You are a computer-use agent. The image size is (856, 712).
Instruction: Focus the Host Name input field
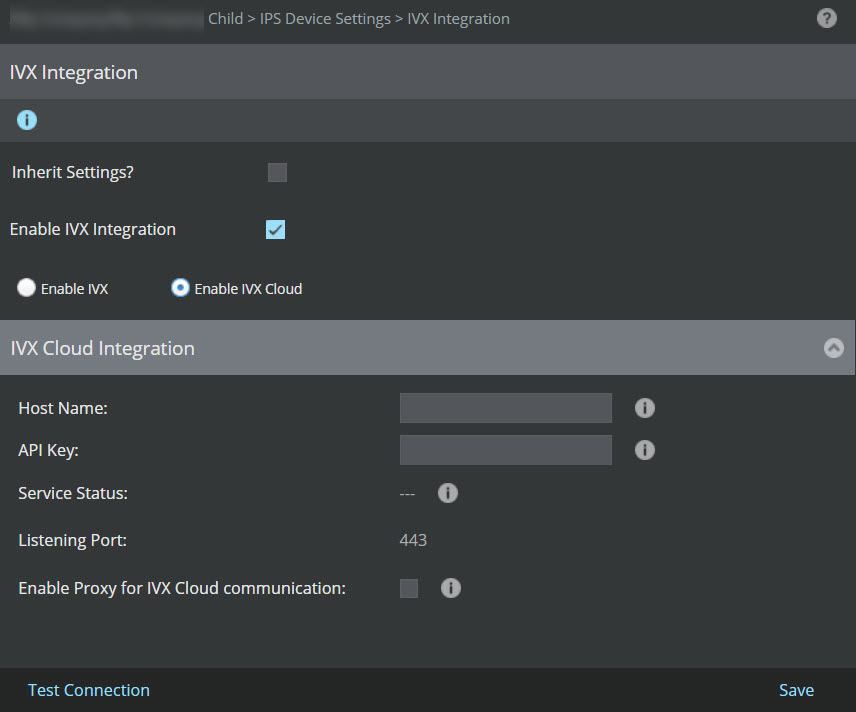pos(506,408)
